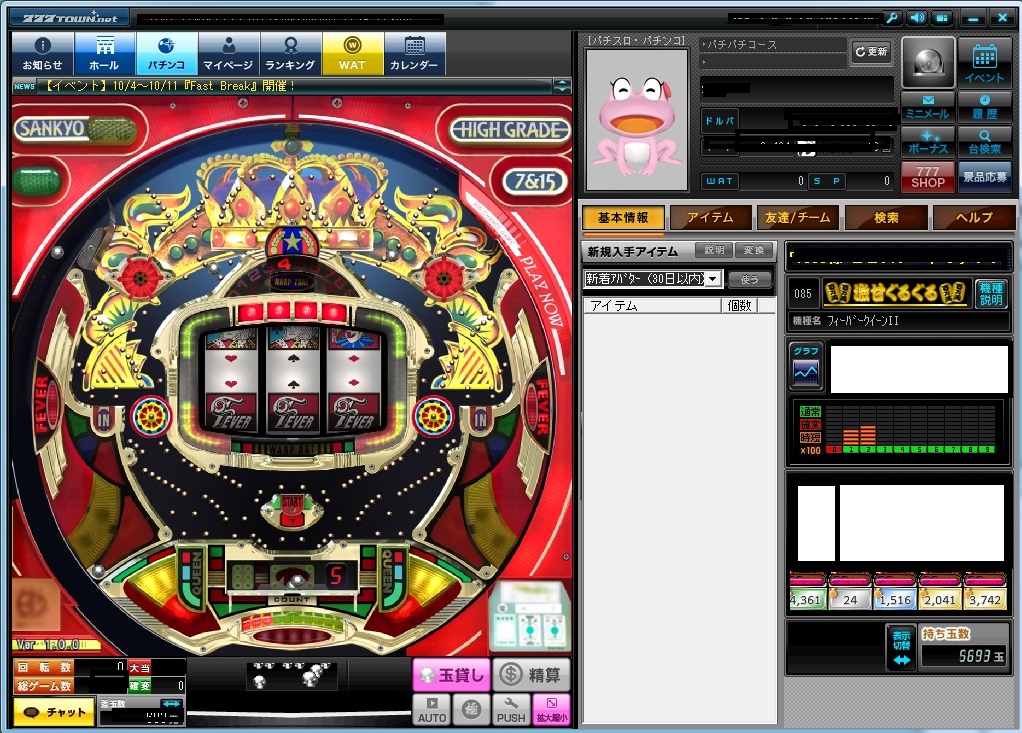The width and height of the screenshot is (1022, 733).
Task: Click the machine card thumbnail beside the playfield
Action: (x=529, y=615)
